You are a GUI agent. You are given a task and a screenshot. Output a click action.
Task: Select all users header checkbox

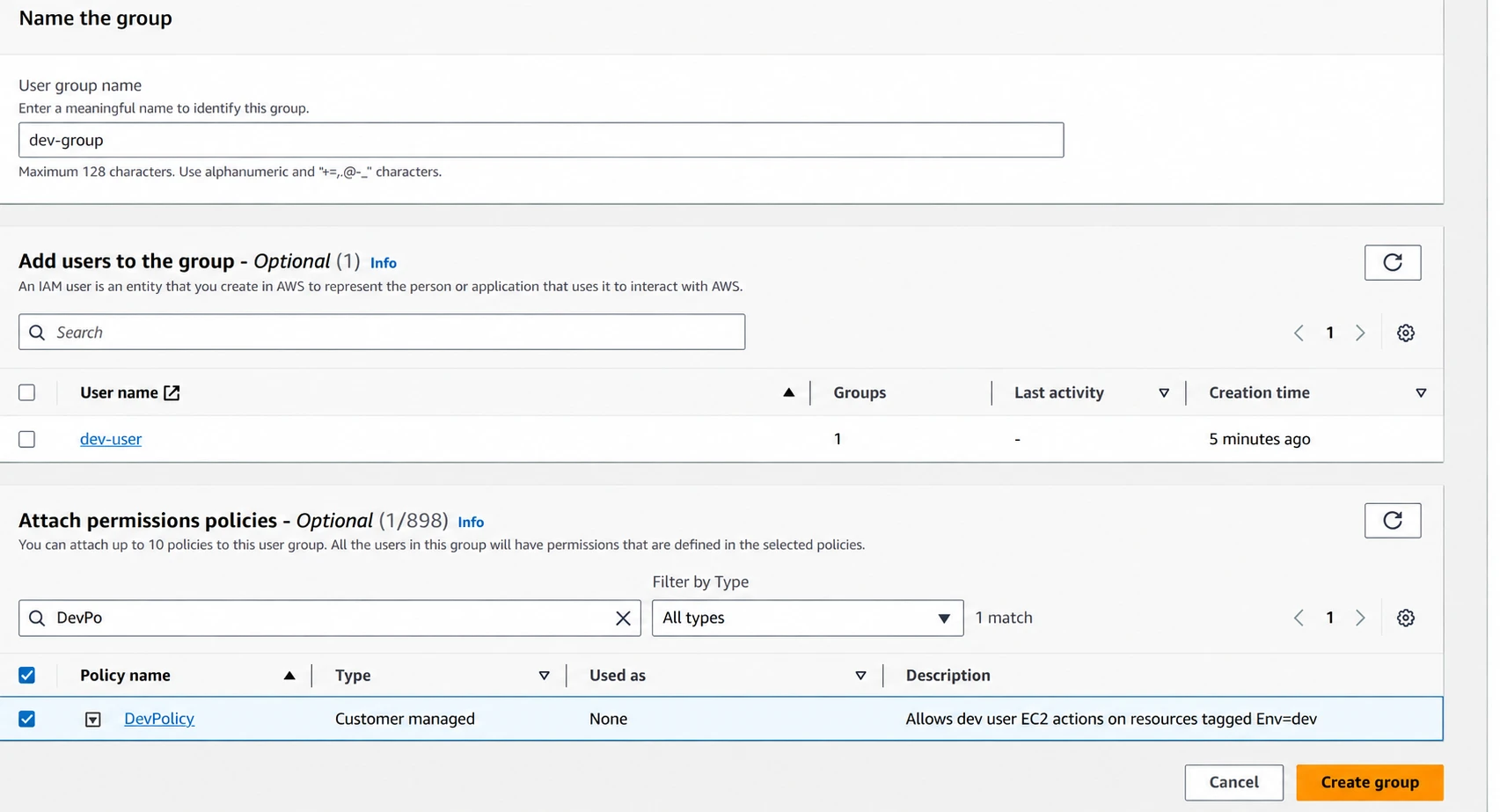[27, 392]
